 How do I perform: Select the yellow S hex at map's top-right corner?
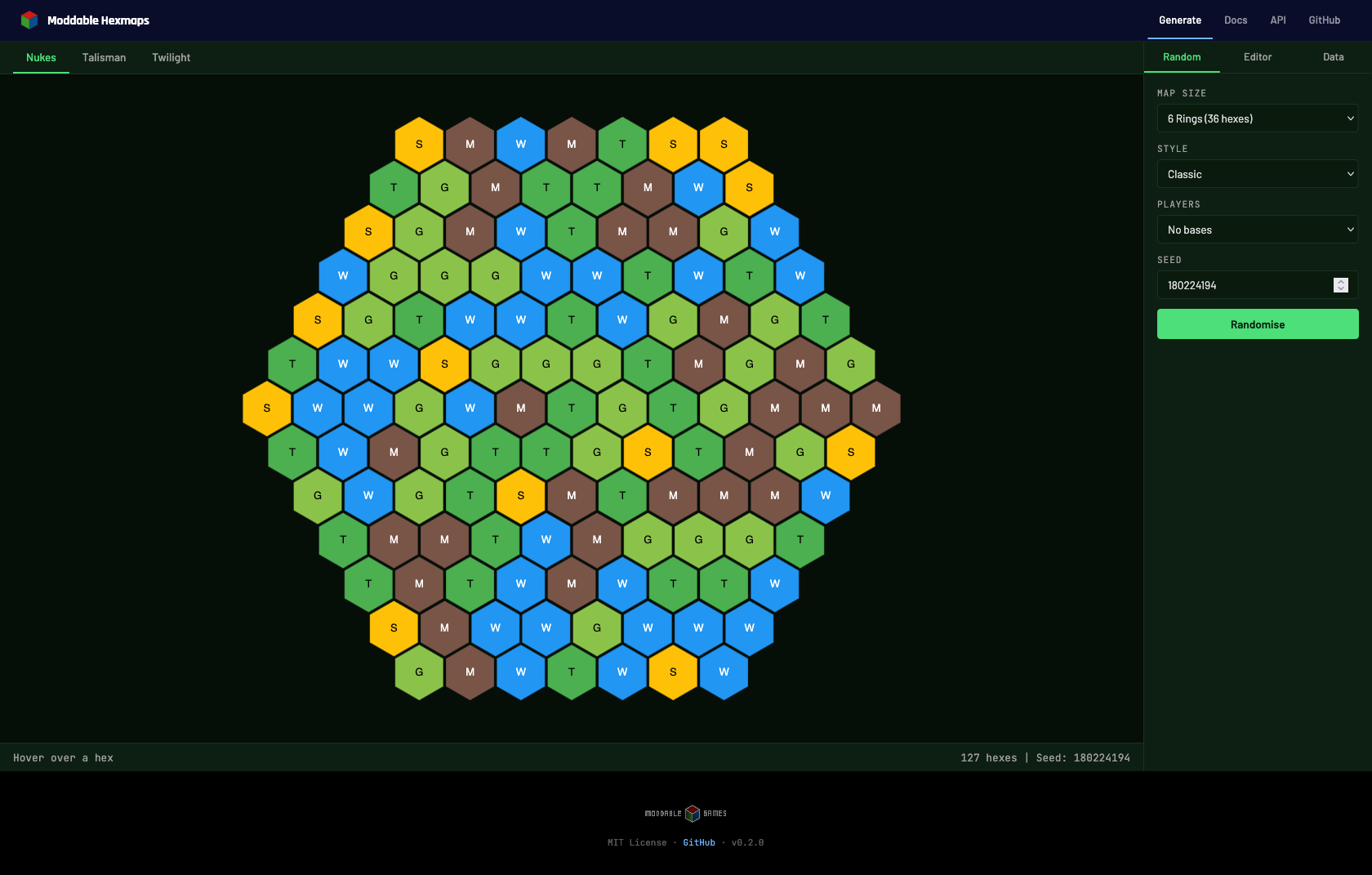pos(724,144)
